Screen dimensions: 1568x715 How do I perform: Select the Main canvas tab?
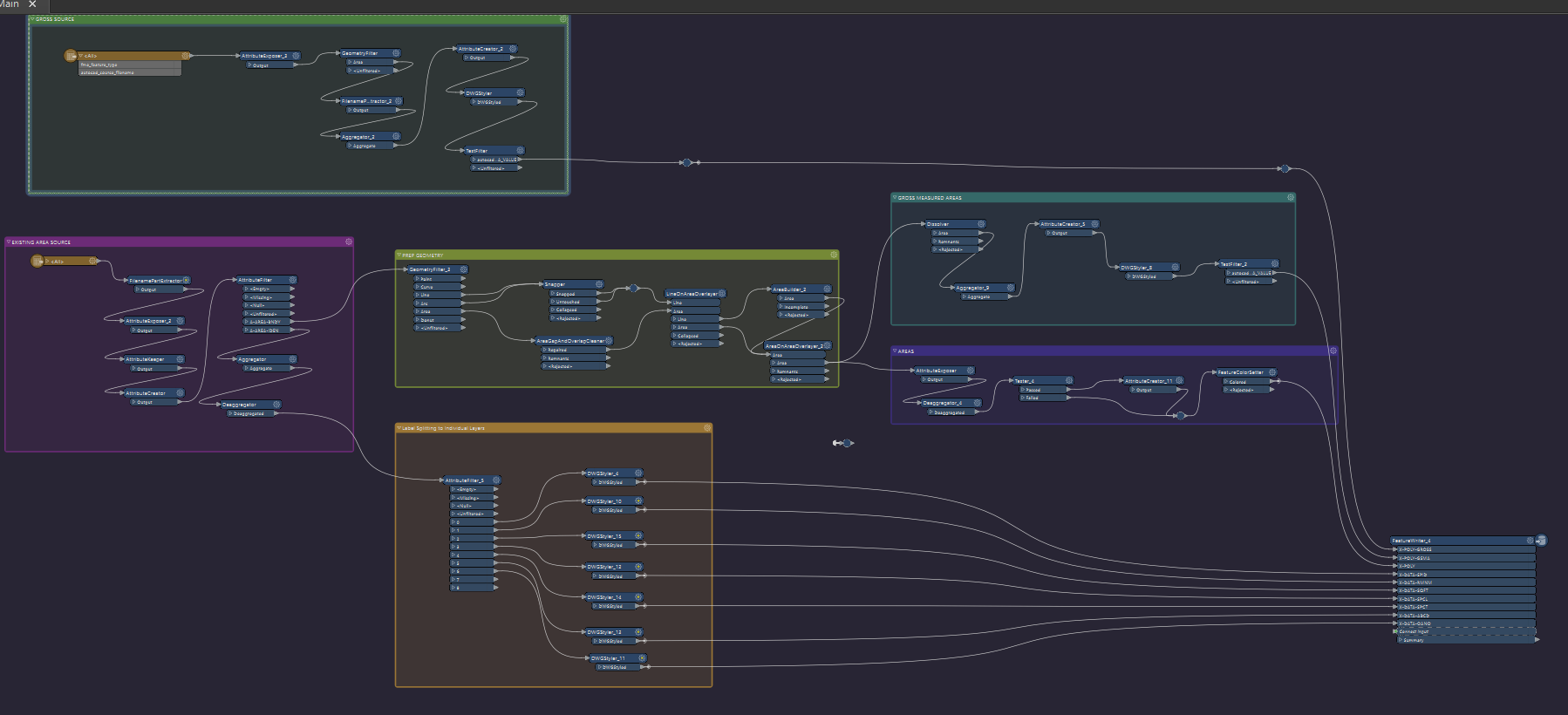click(x=10, y=4)
